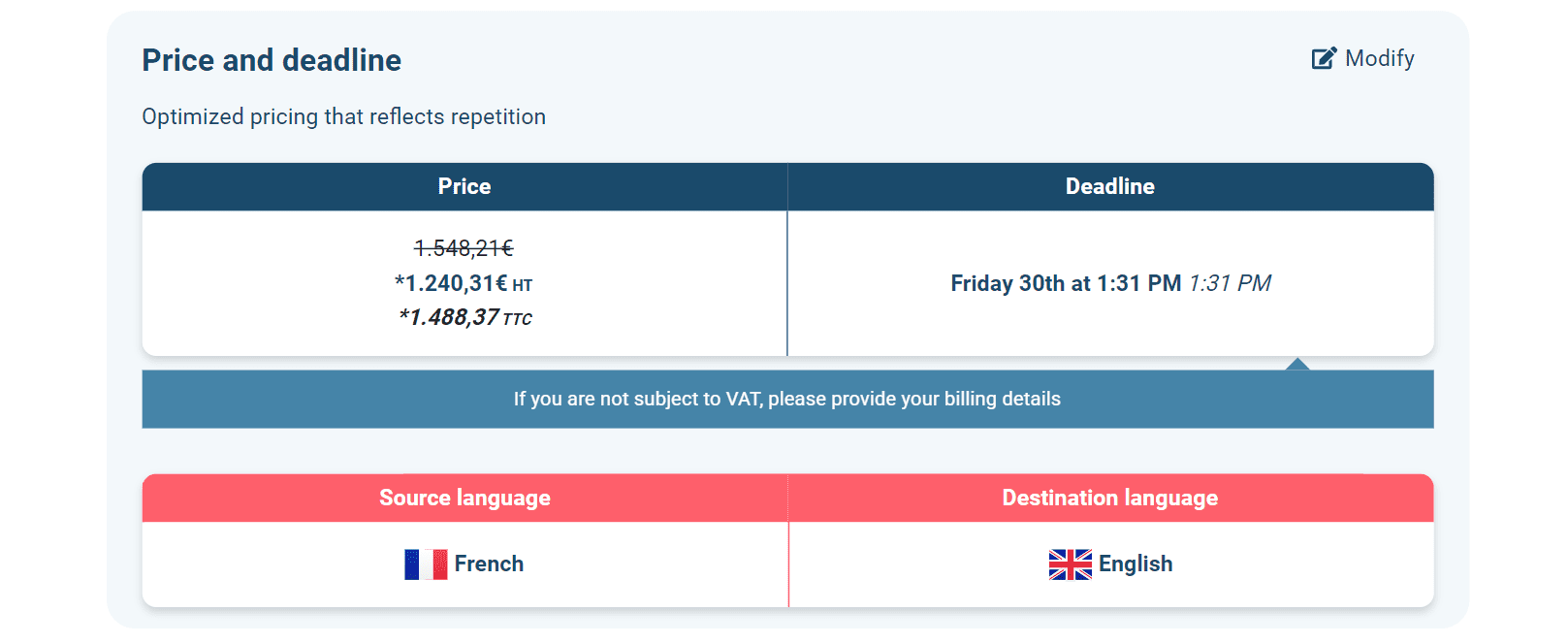Click the Price and deadline heading
The width and height of the screenshot is (1568, 644).
click(x=272, y=60)
